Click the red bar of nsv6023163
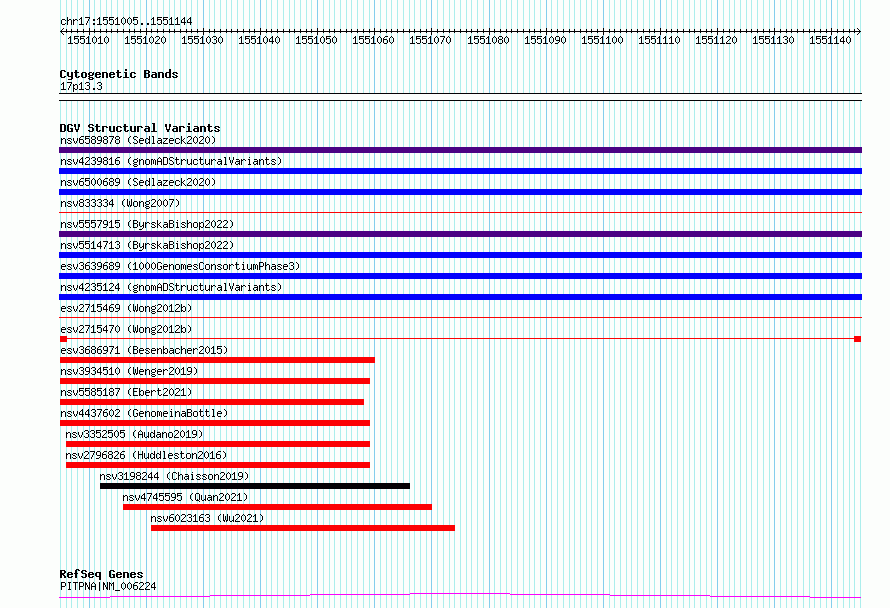Image resolution: width=890 pixels, height=608 pixels. pyautogui.click(x=303, y=528)
